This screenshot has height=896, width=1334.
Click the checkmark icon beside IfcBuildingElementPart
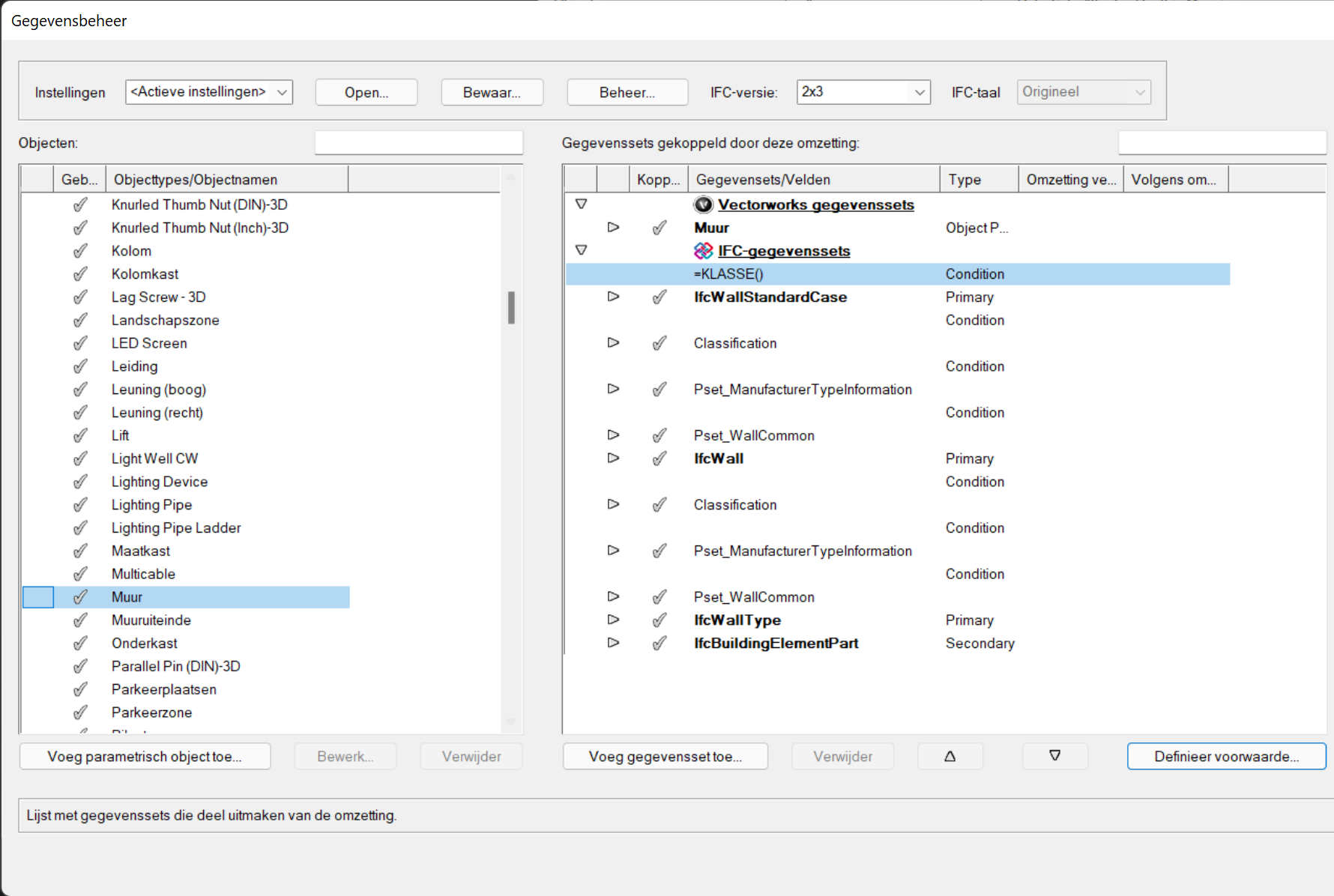pos(660,644)
